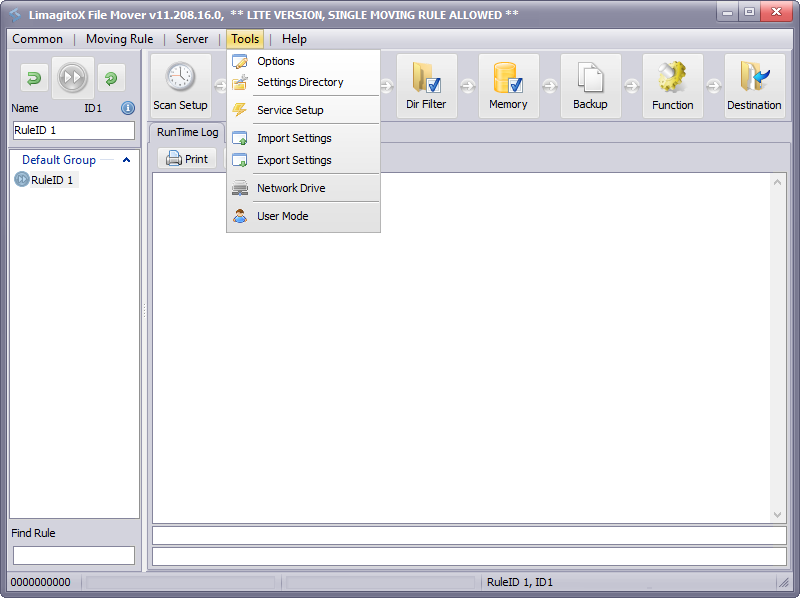Close the open Tools menu
800x598 pixels.
tap(245, 39)
